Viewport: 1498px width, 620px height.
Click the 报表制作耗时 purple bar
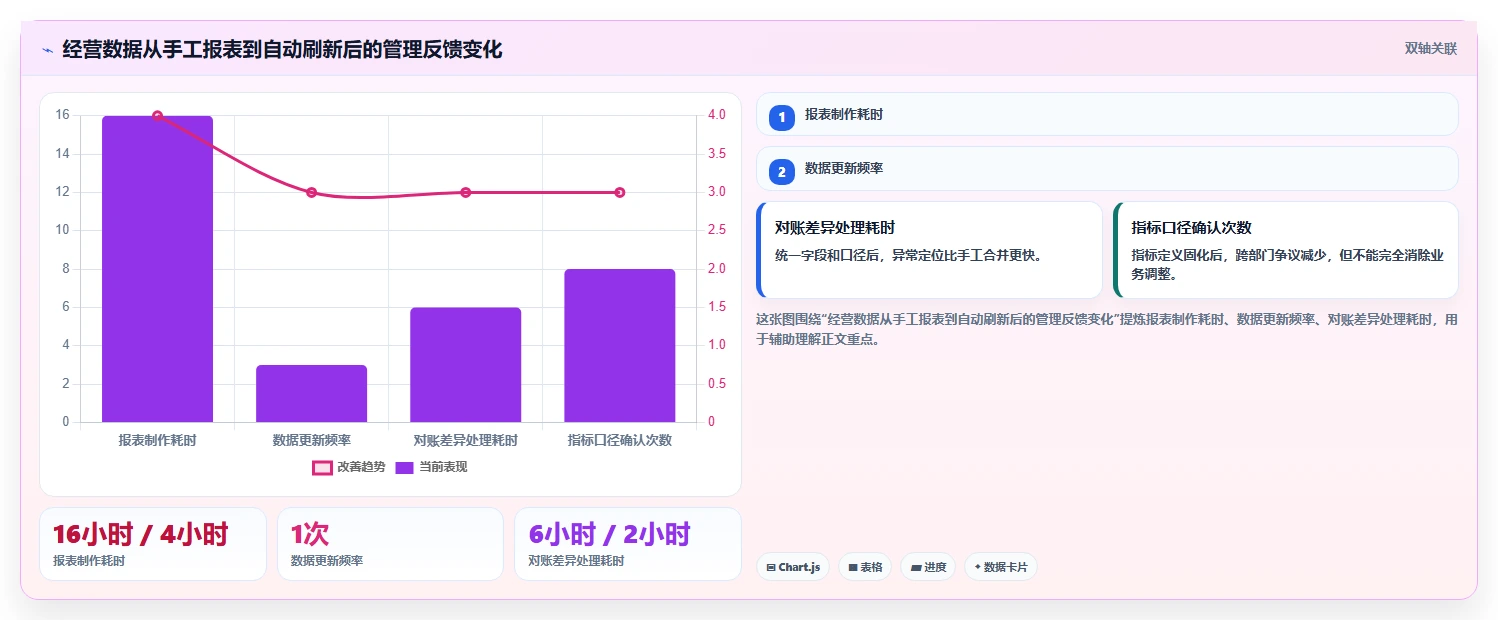coord(157,269)
